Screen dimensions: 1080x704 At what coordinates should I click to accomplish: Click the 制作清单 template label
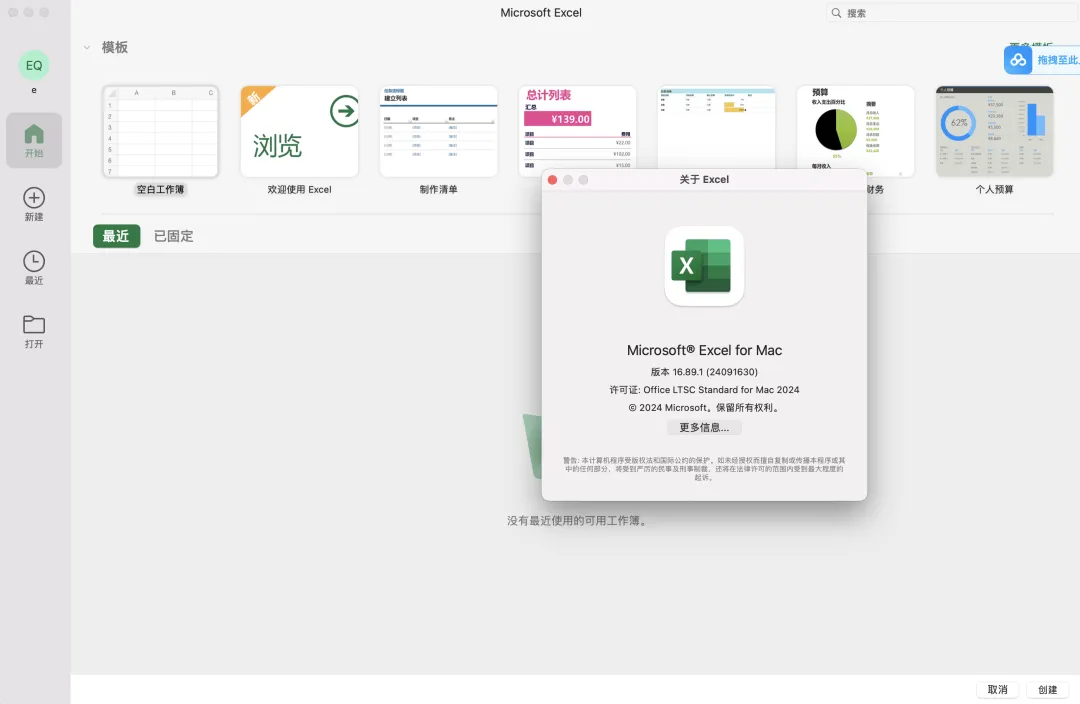(x=439, y=189)
